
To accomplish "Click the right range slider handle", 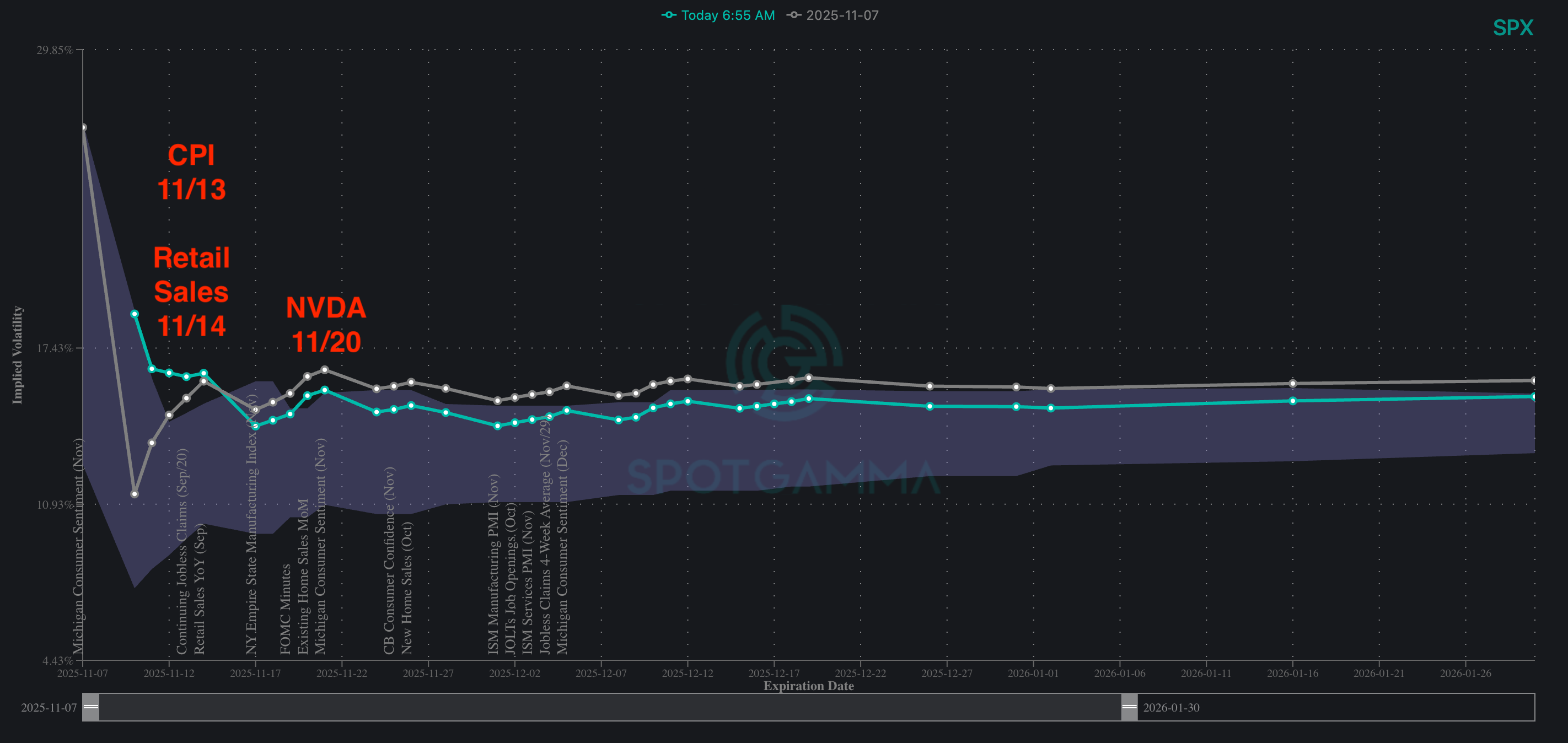I will 1129,707.
